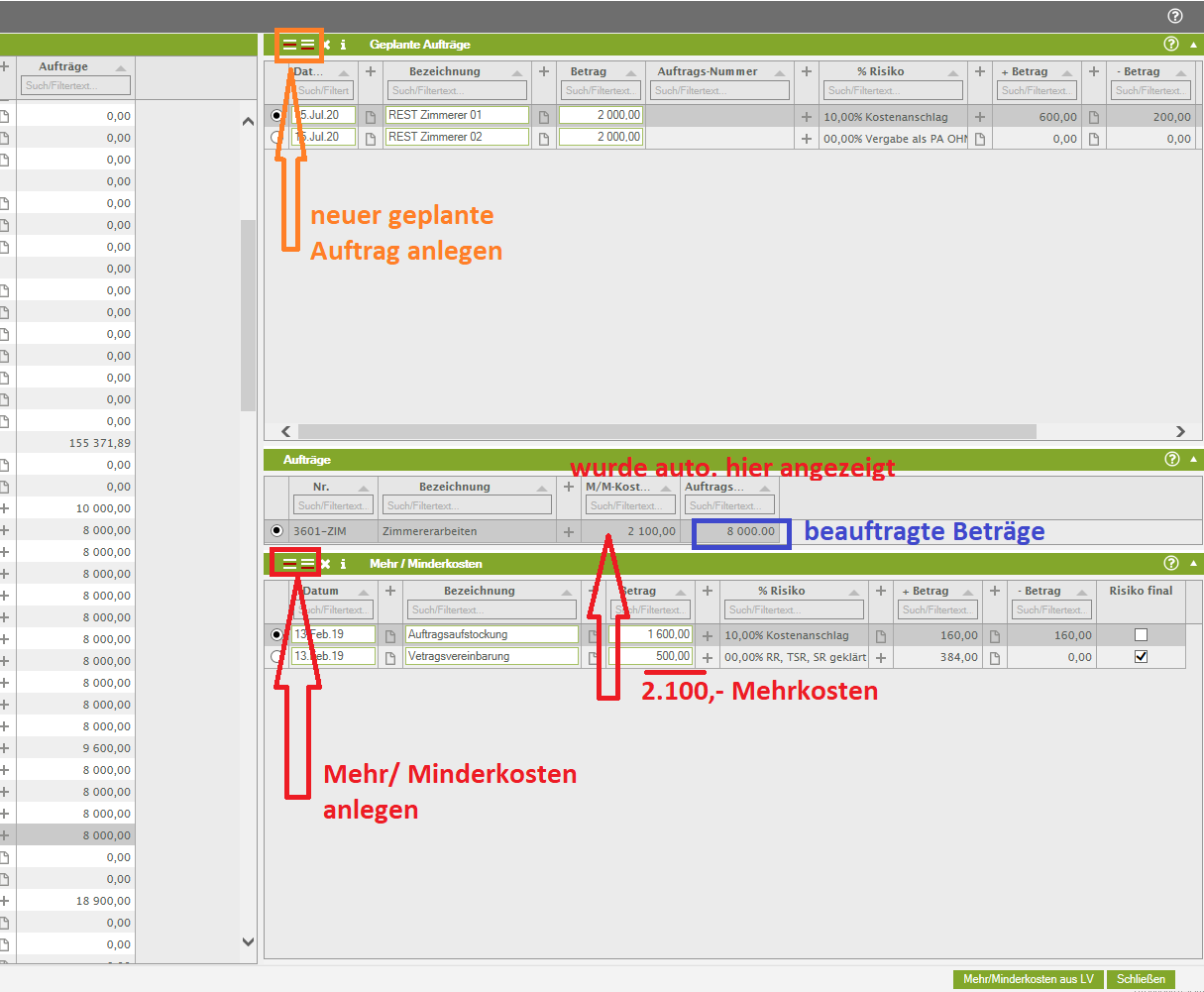This screenshot has height=992, width=1204.
Task: Collapse the Geplante Aufträge panel with its triangle
Action: pos(1192,45)
